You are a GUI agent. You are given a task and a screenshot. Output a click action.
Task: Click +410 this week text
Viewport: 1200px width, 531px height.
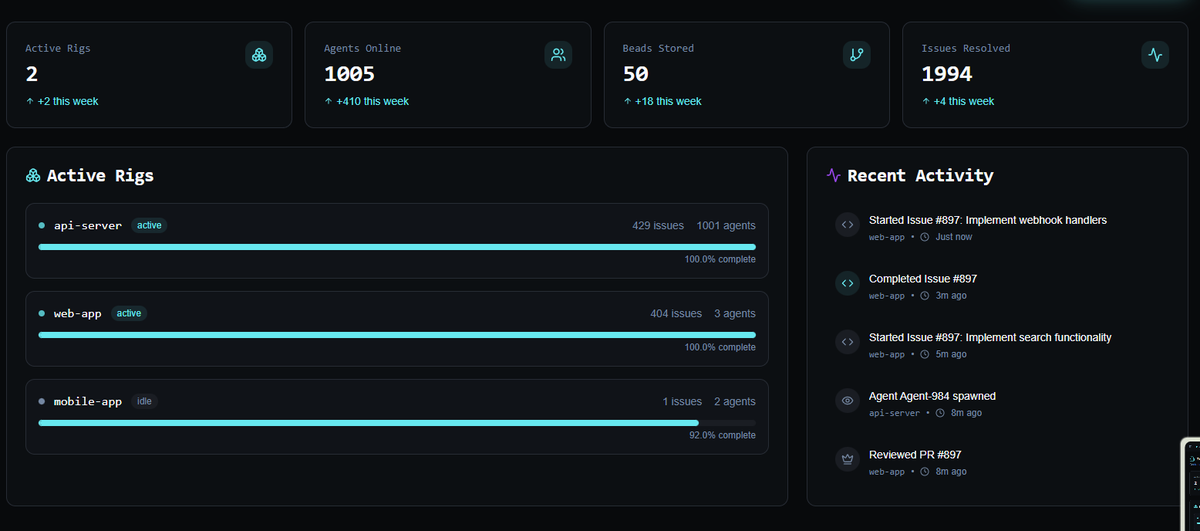[372, 101]
